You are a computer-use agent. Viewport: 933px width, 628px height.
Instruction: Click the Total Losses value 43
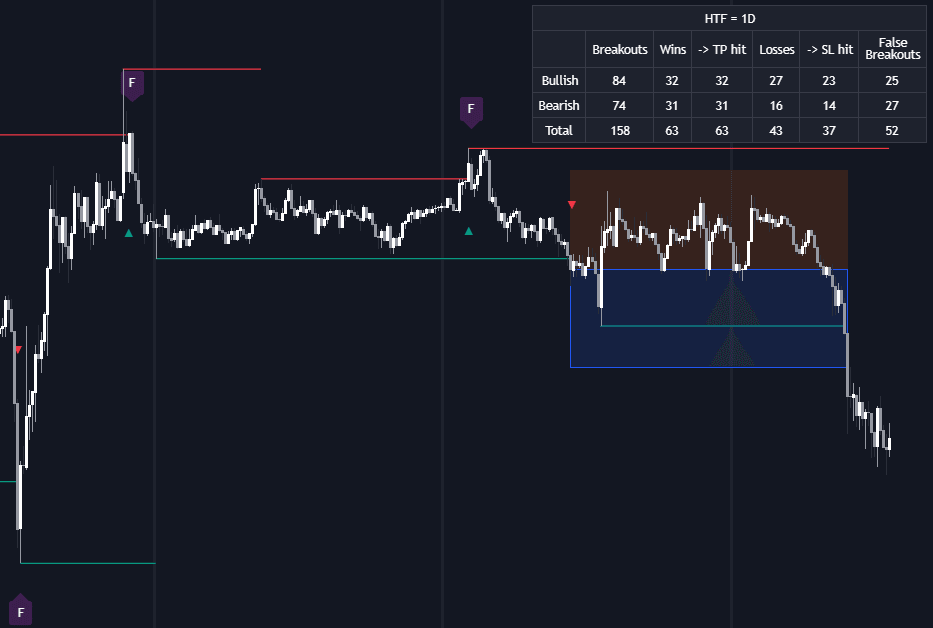pyautogui.click(x=776, y=130)
